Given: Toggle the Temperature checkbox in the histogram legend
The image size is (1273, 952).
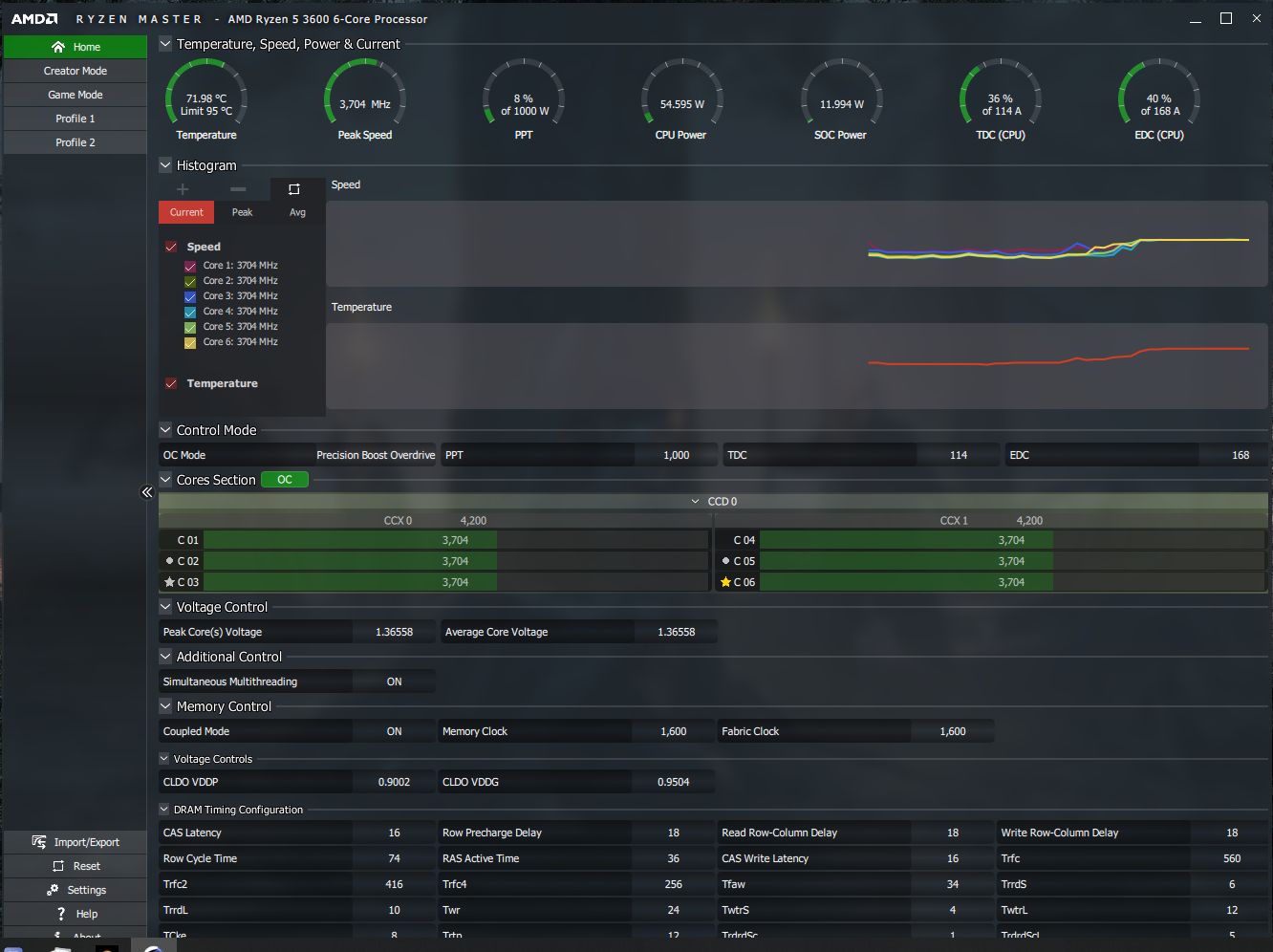Looking at the screenshot, I should point(171,383).
